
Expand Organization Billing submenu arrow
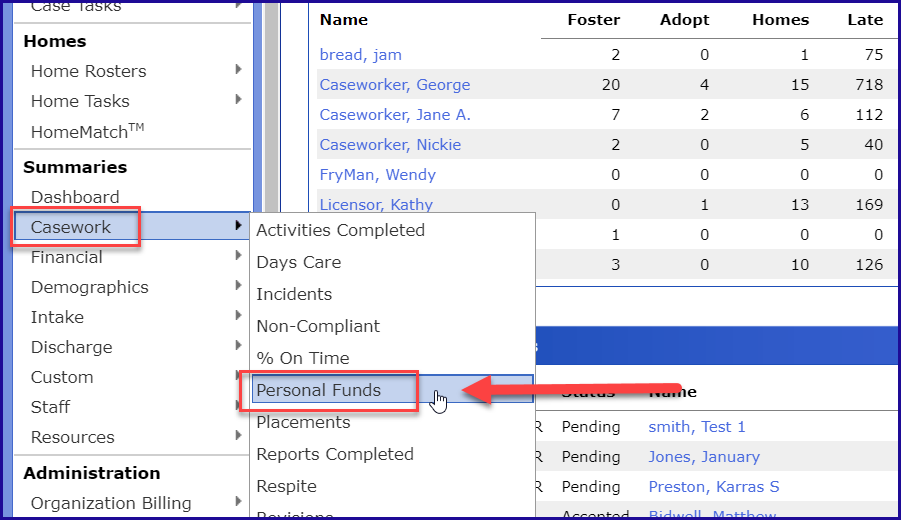238,501
